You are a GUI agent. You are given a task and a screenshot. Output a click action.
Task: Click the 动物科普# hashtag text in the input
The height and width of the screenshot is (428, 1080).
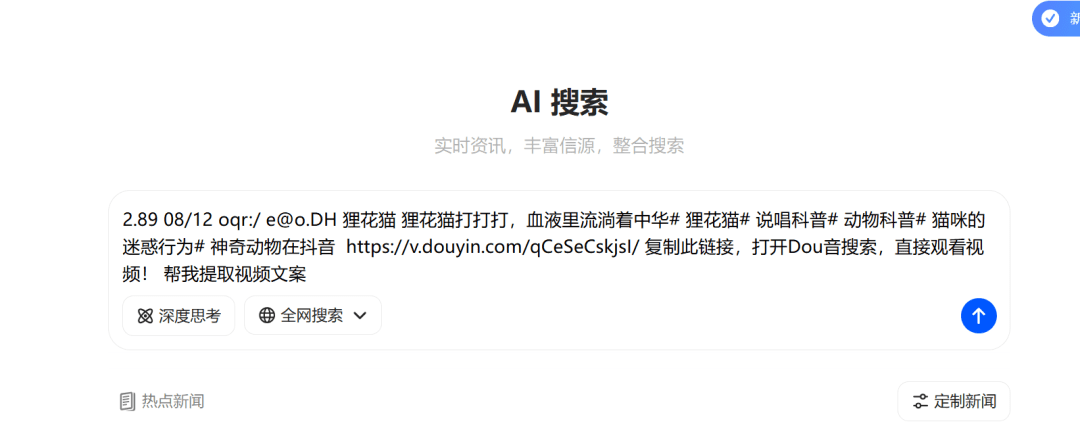[x=885, y=221]
